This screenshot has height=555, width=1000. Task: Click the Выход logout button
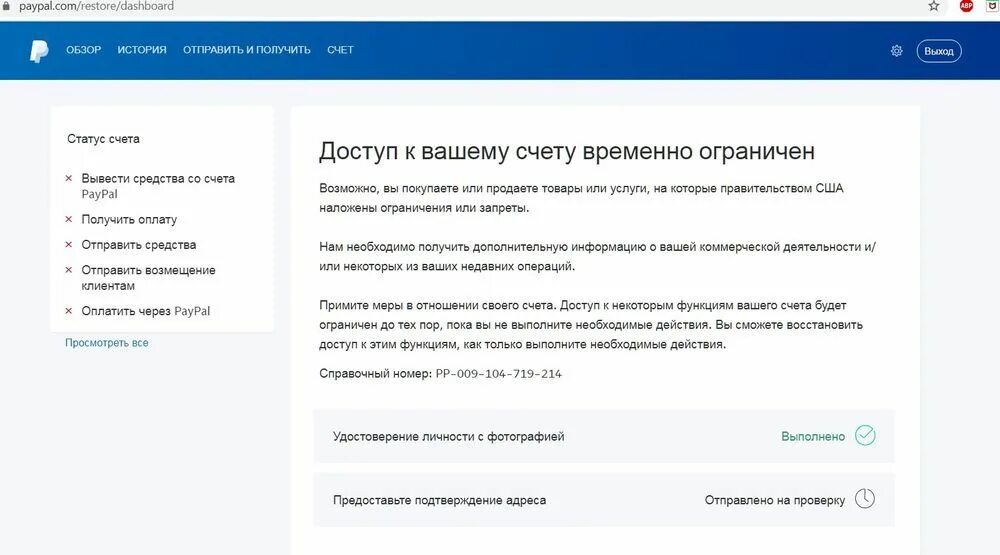tap(939, 51)
